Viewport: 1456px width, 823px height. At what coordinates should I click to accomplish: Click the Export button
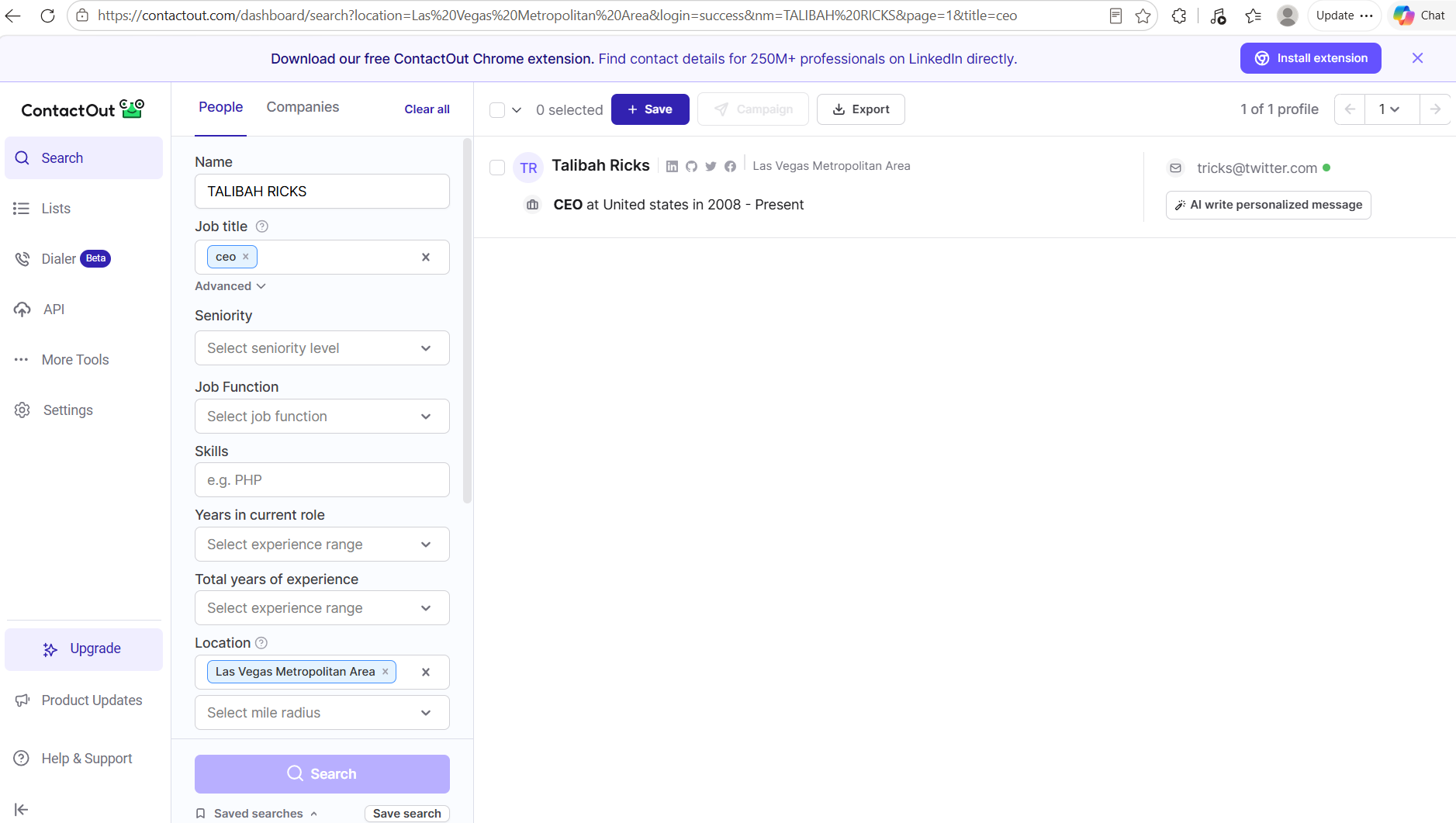[x=860, y=109]
